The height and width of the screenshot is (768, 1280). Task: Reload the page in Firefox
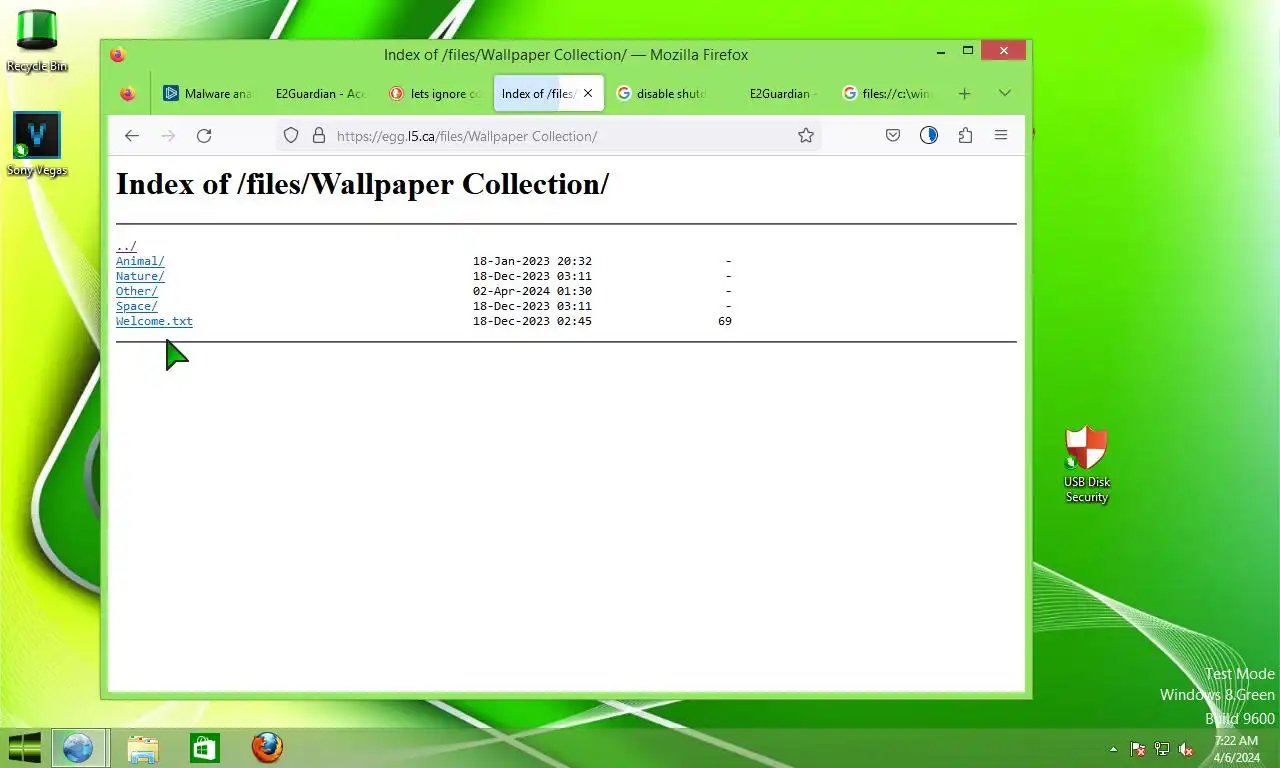point(204,136)
